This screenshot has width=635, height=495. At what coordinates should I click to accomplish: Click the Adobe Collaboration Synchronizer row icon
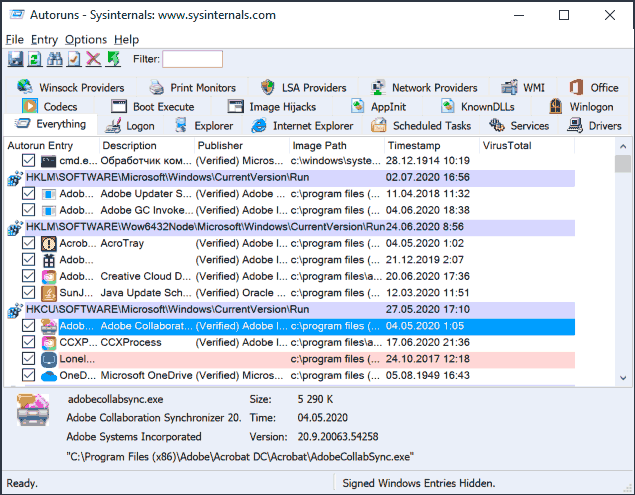click(x=49, y=326)
